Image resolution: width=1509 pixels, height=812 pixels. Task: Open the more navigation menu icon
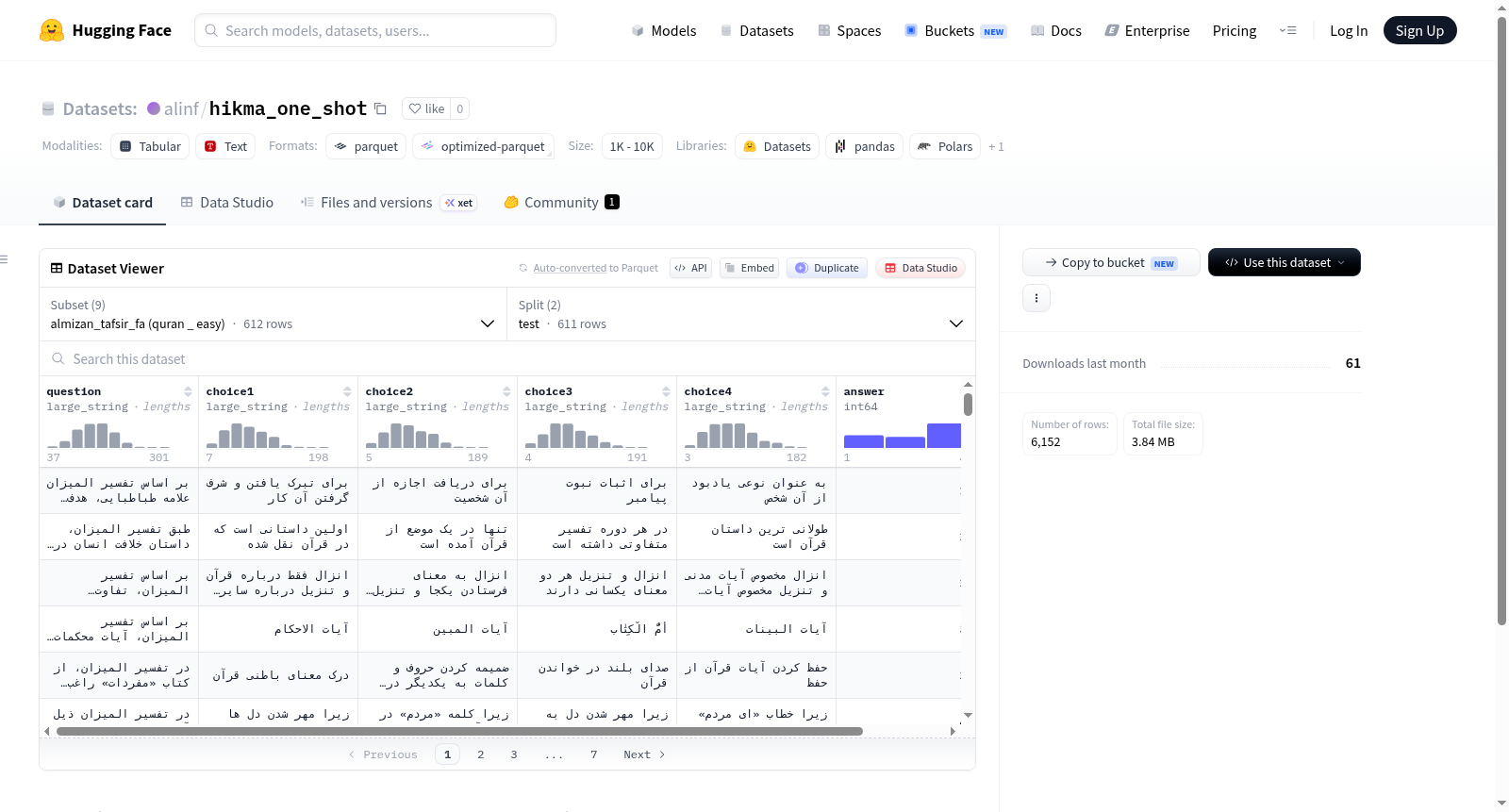[x=1287, y=30]
